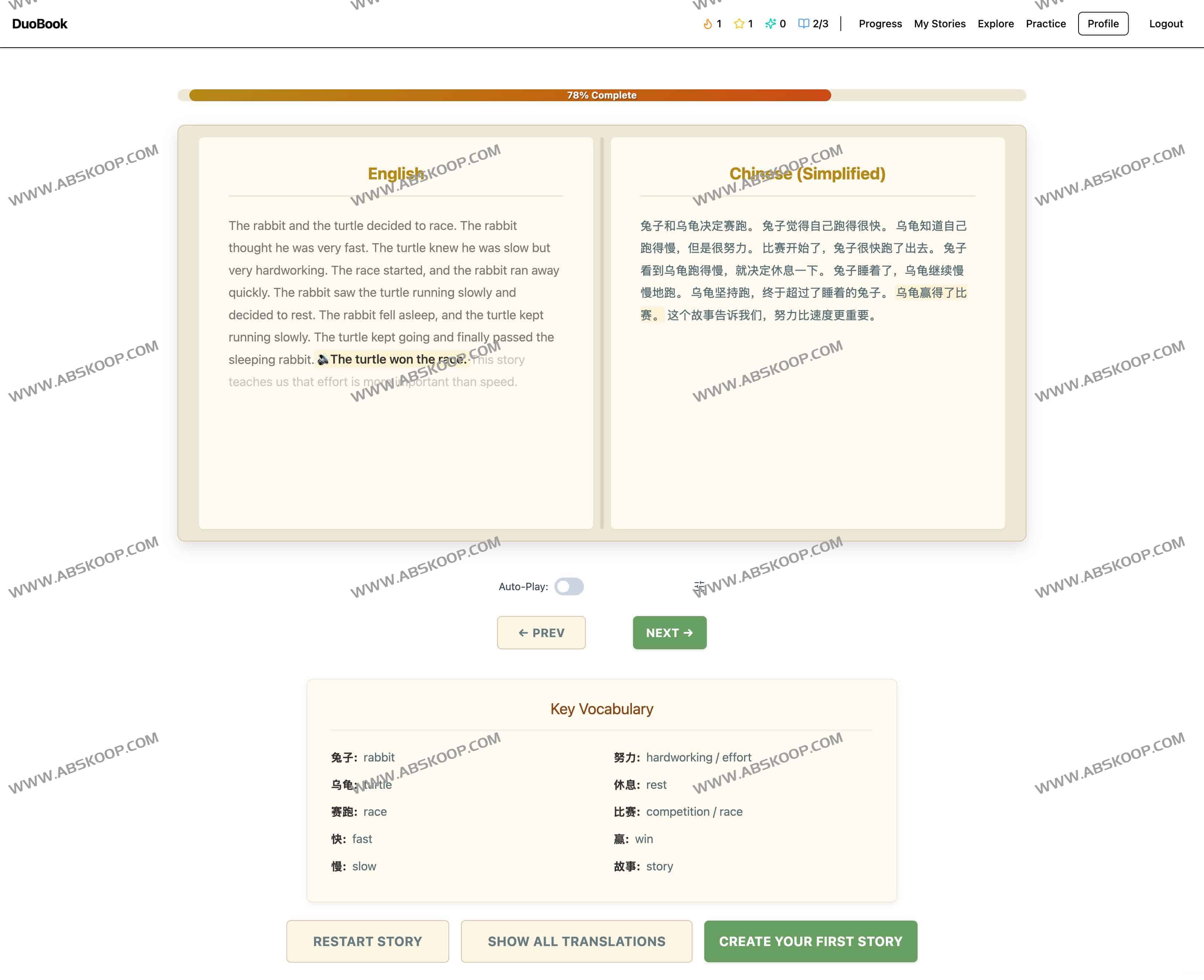Click the star points icon in the header
1204x980 pixels.
739,23
